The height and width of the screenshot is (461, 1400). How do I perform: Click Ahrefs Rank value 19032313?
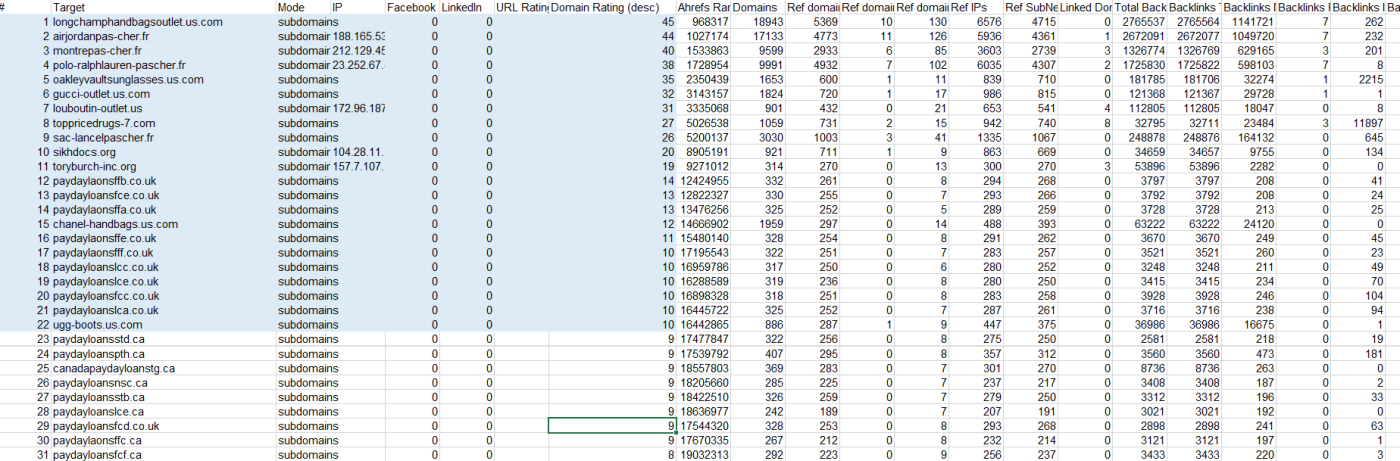703,455
